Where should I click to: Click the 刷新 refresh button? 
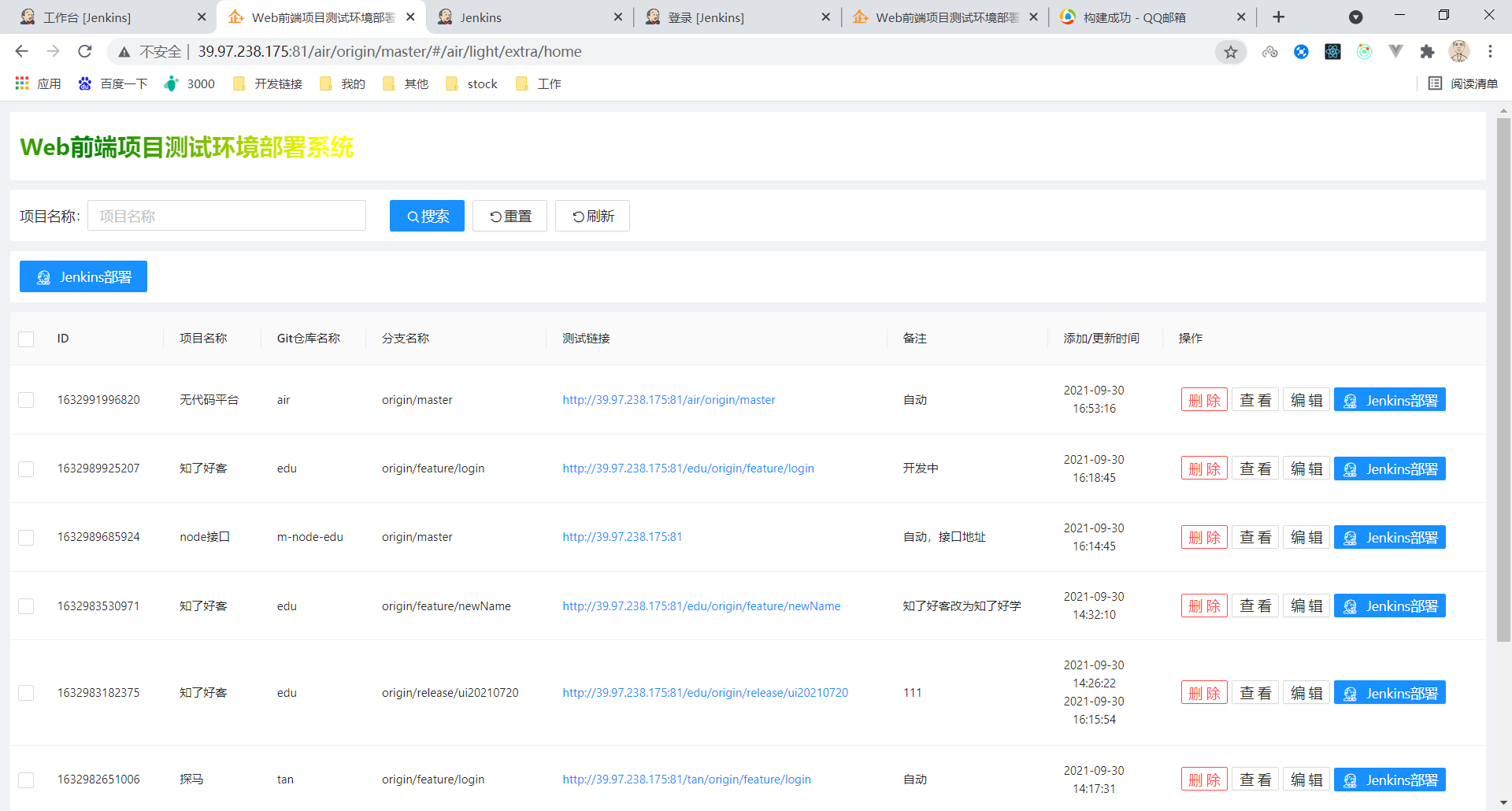click(592, 216)
